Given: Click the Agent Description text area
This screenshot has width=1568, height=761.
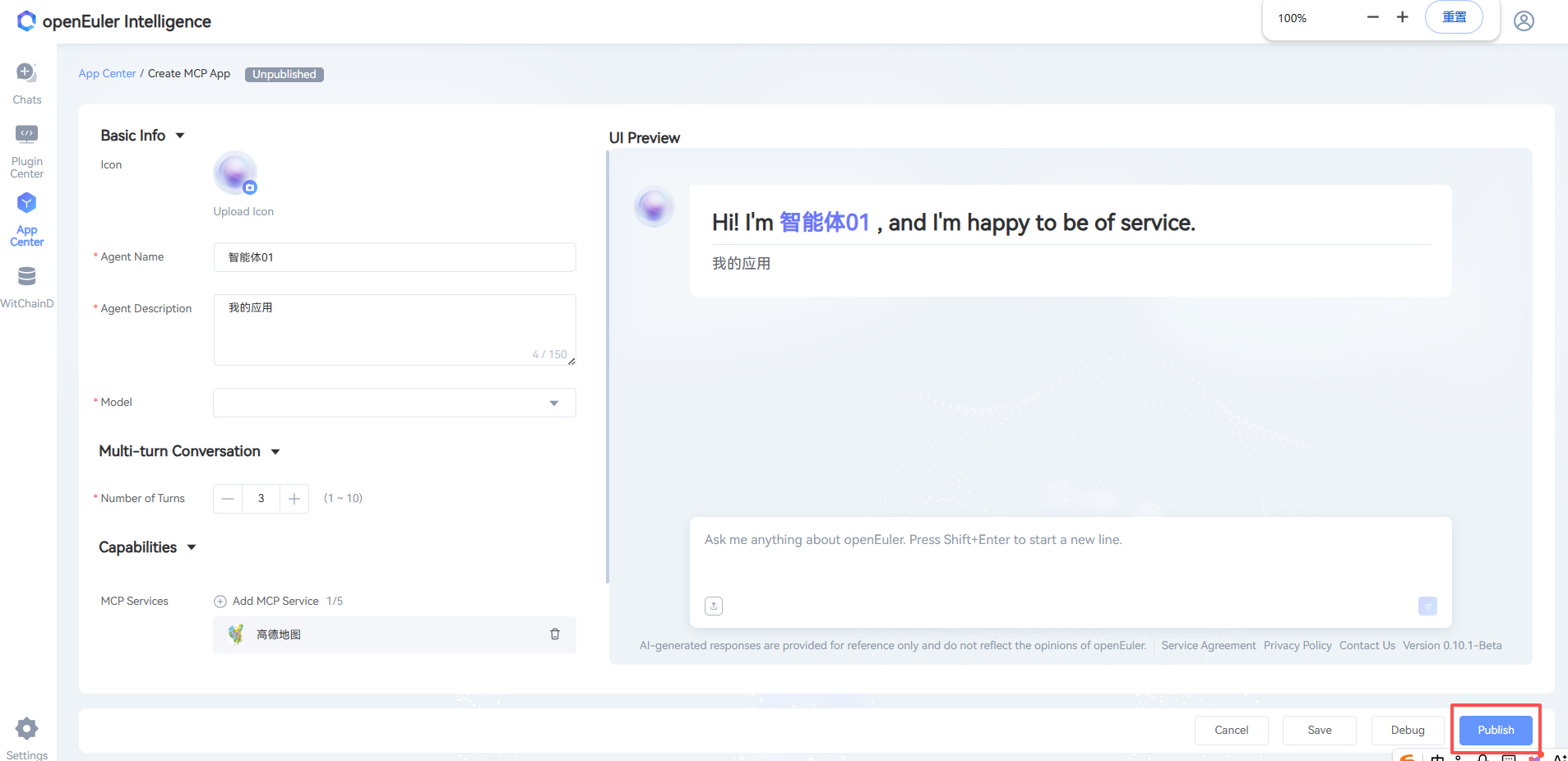Looking at the screenshot, I should coord(395,330).
